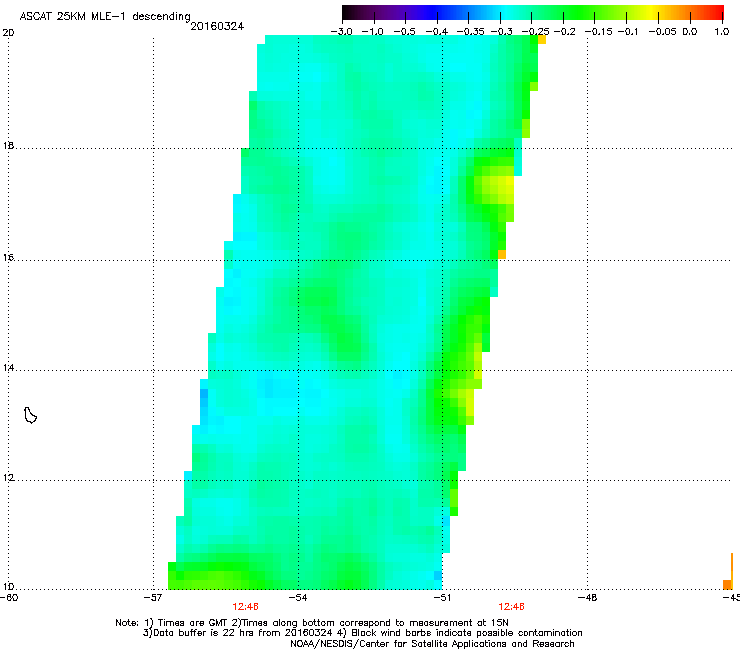This screenshot has width=740, height=650.
Task: Click the -3.0 color bar label
Action: coord(341,32)
